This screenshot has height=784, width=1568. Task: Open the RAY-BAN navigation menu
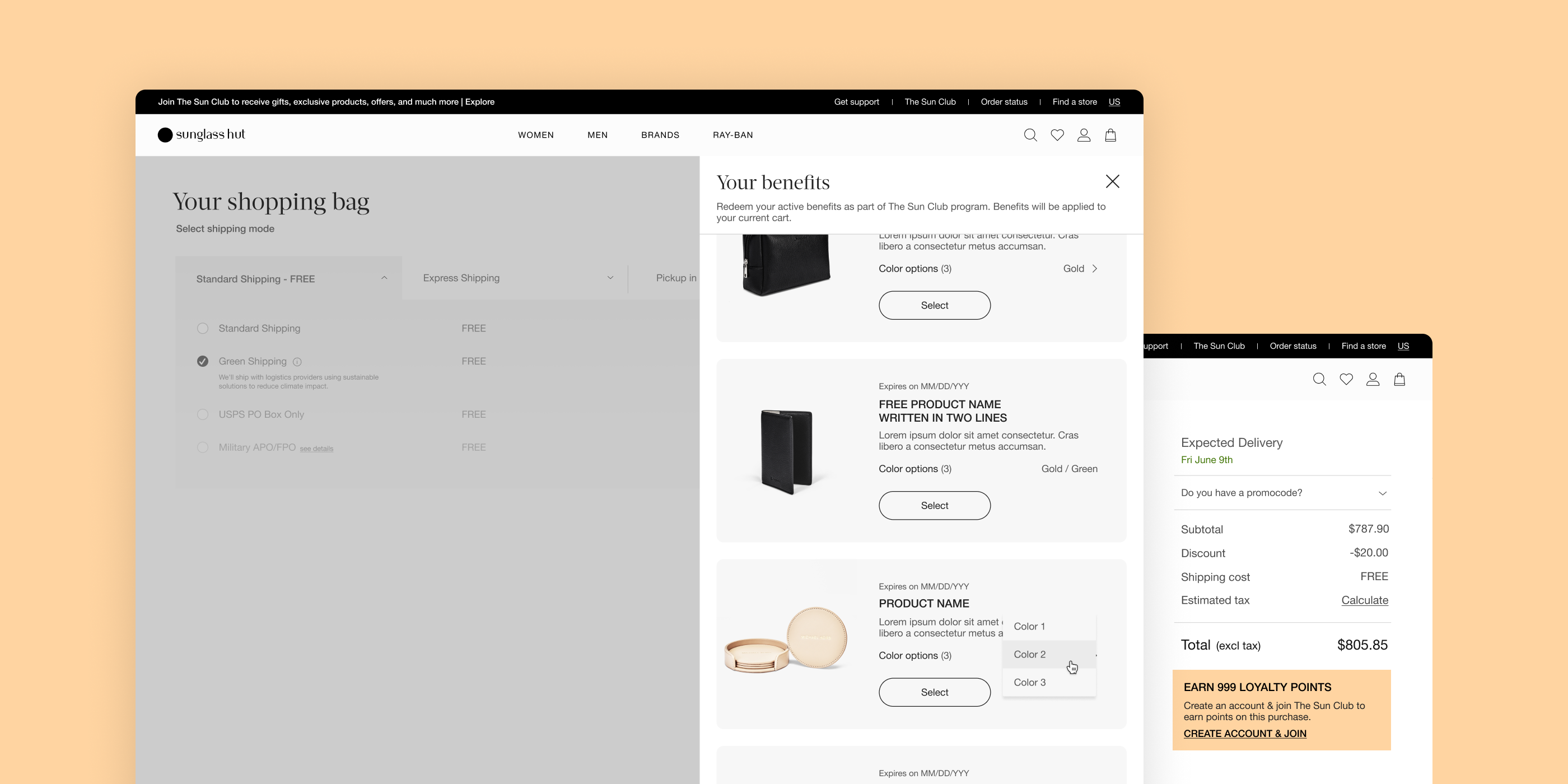tap(733, 134)
